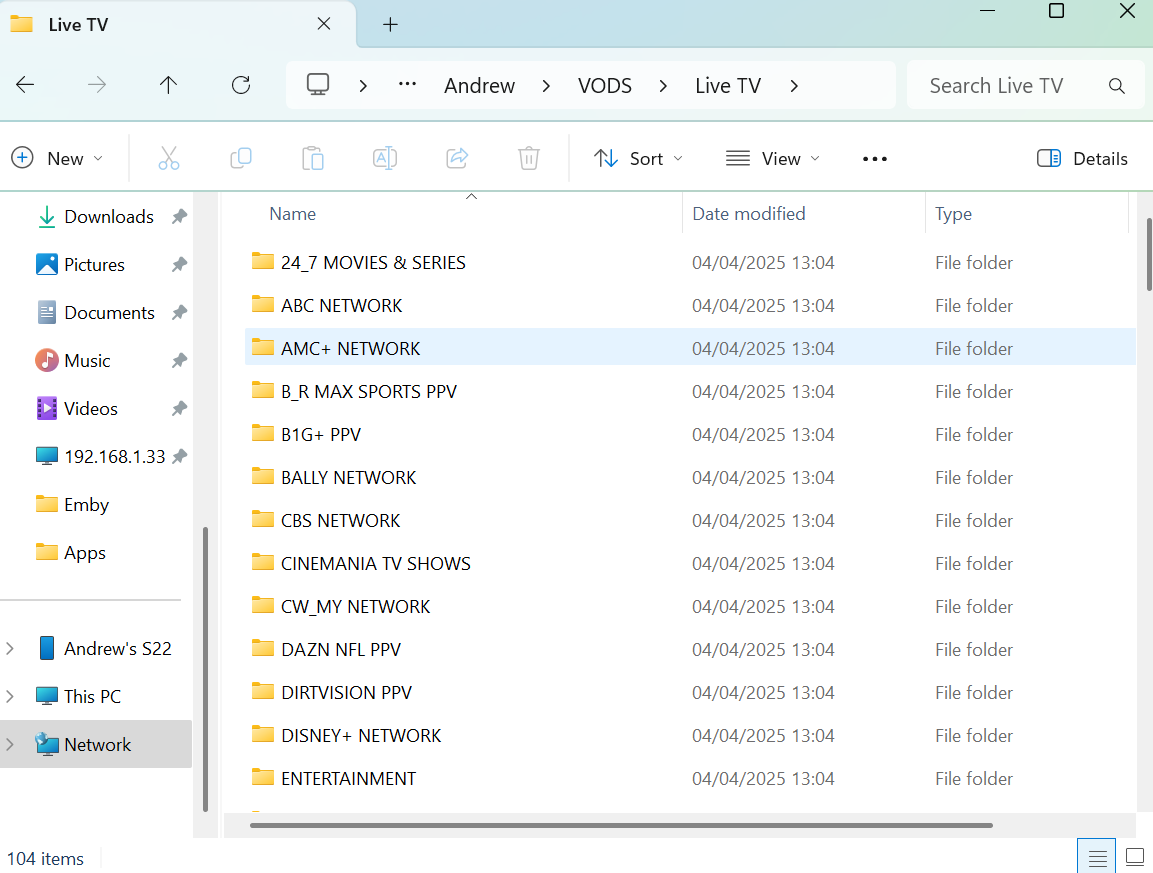Switch to large thumbnails view in status bar
The width and height of the screenshot is (1153, 873).
click(1134, 857)
